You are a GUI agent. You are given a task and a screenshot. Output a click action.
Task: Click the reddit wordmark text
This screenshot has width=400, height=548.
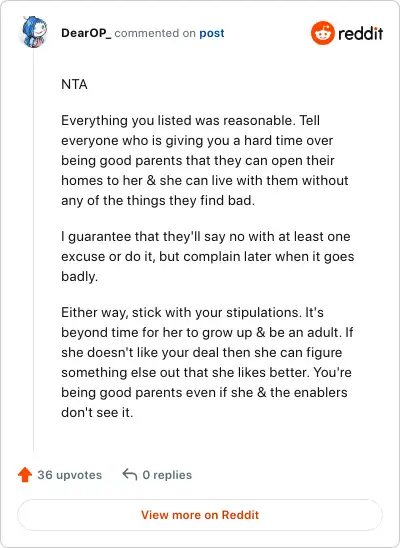(x=360, y=33)
